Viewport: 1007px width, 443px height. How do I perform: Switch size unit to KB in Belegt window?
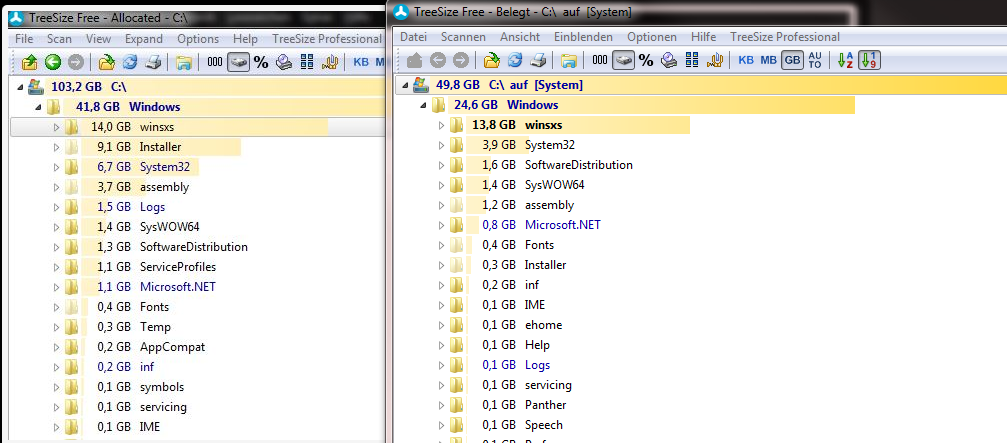(x=746, y=60)
